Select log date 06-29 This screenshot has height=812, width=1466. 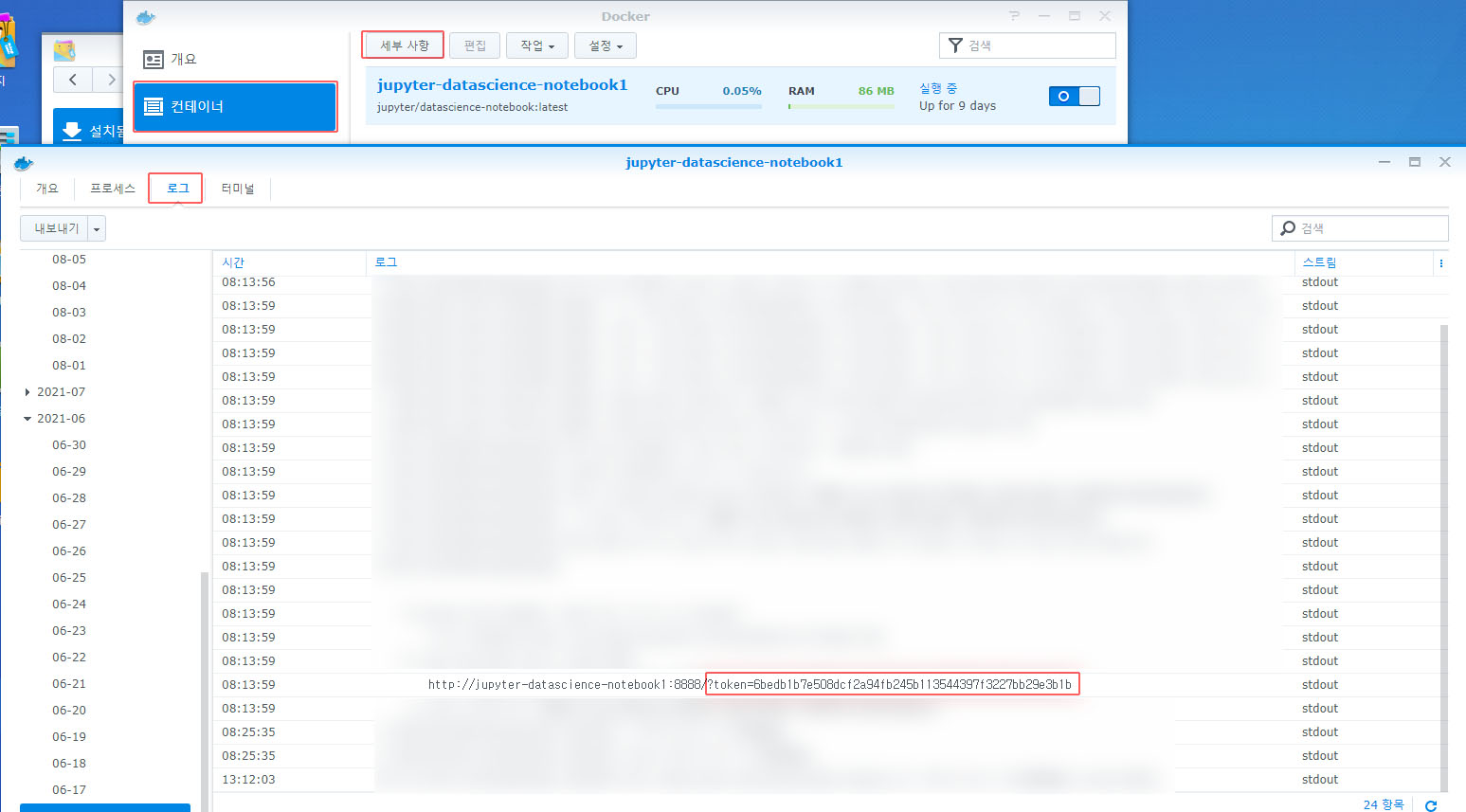69,472
